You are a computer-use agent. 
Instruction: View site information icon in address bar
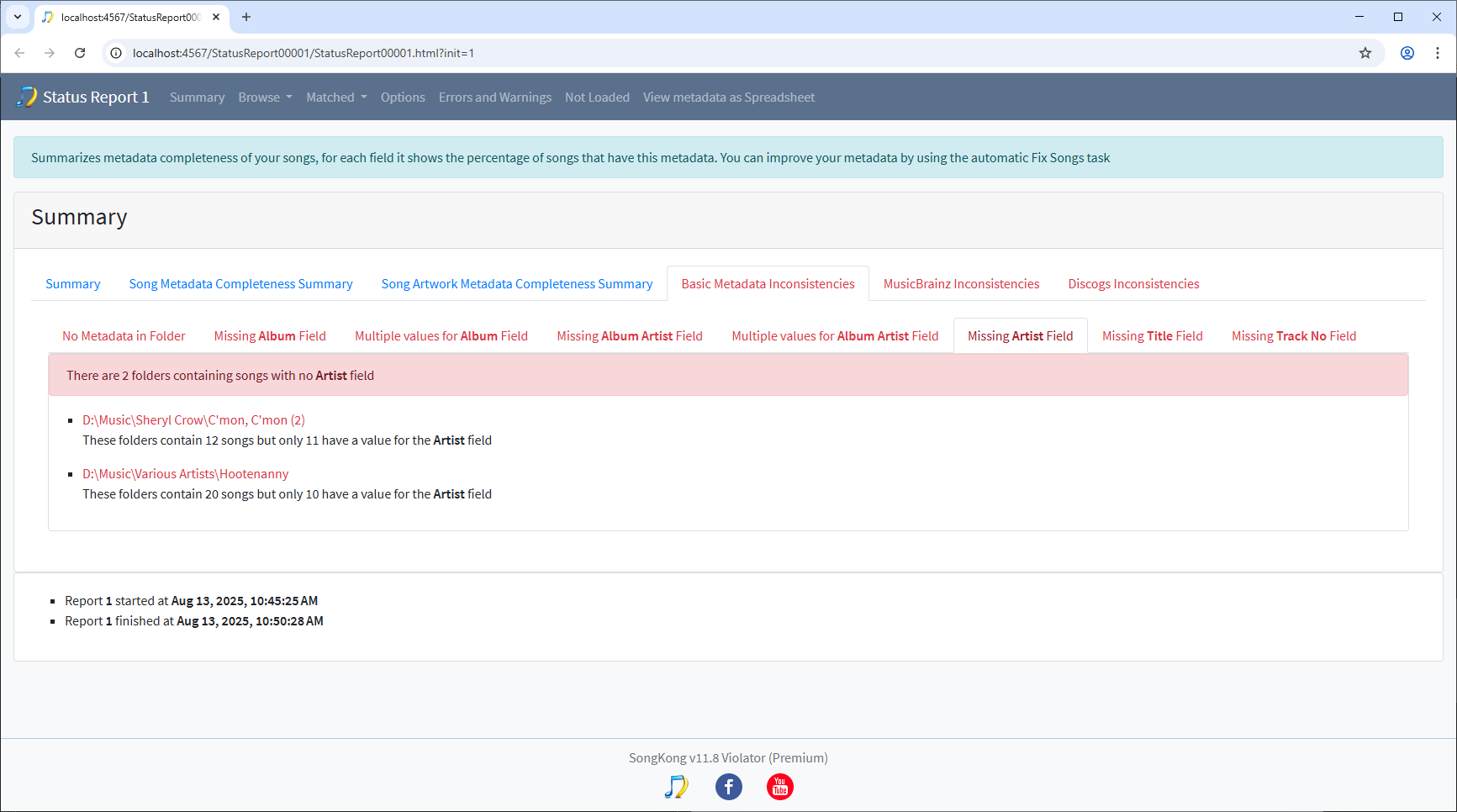coord(116,53)
